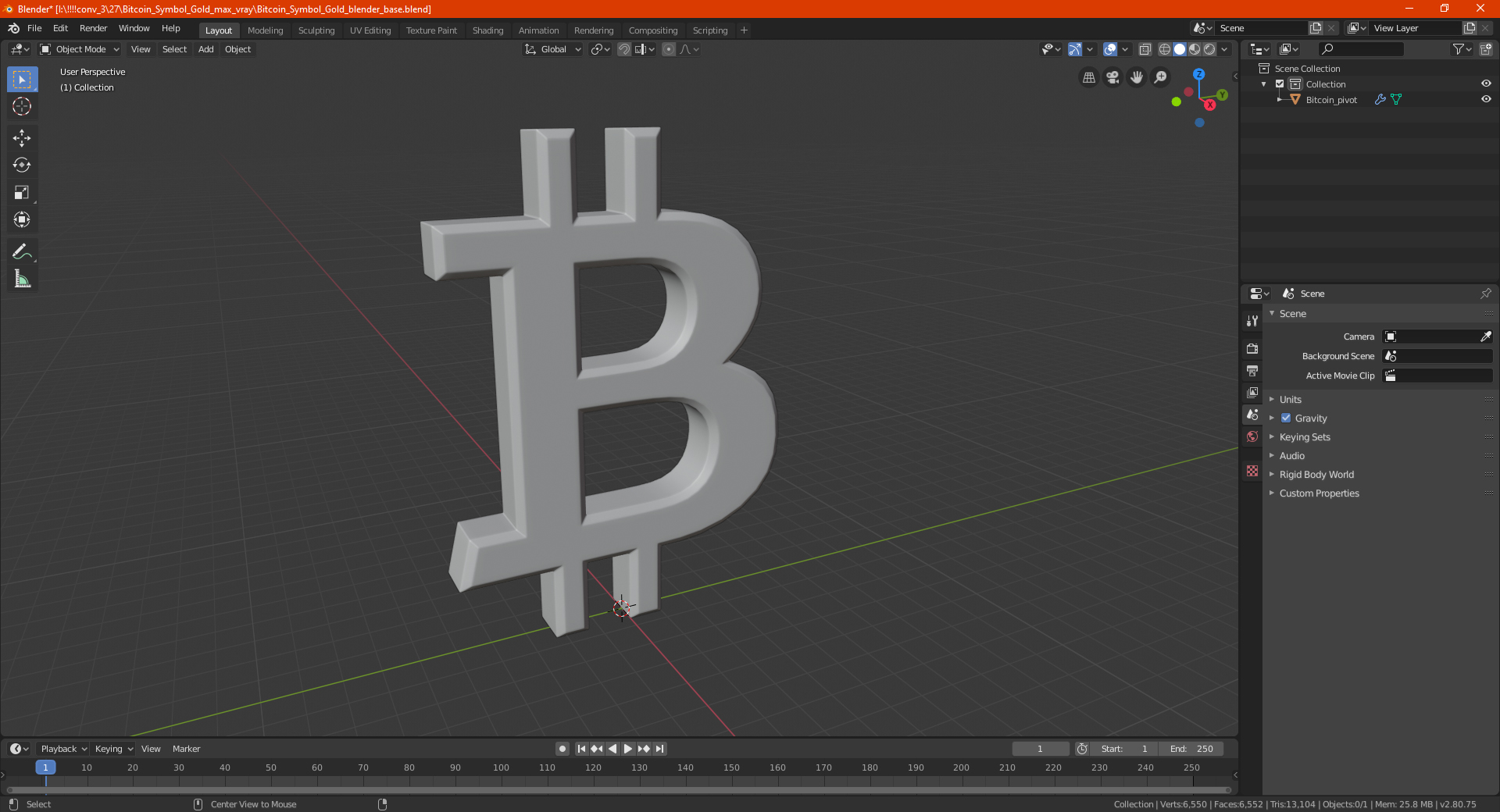Activate the Transform tool
This screenshot has height=812, width=1500.
[x=22, y=219]
